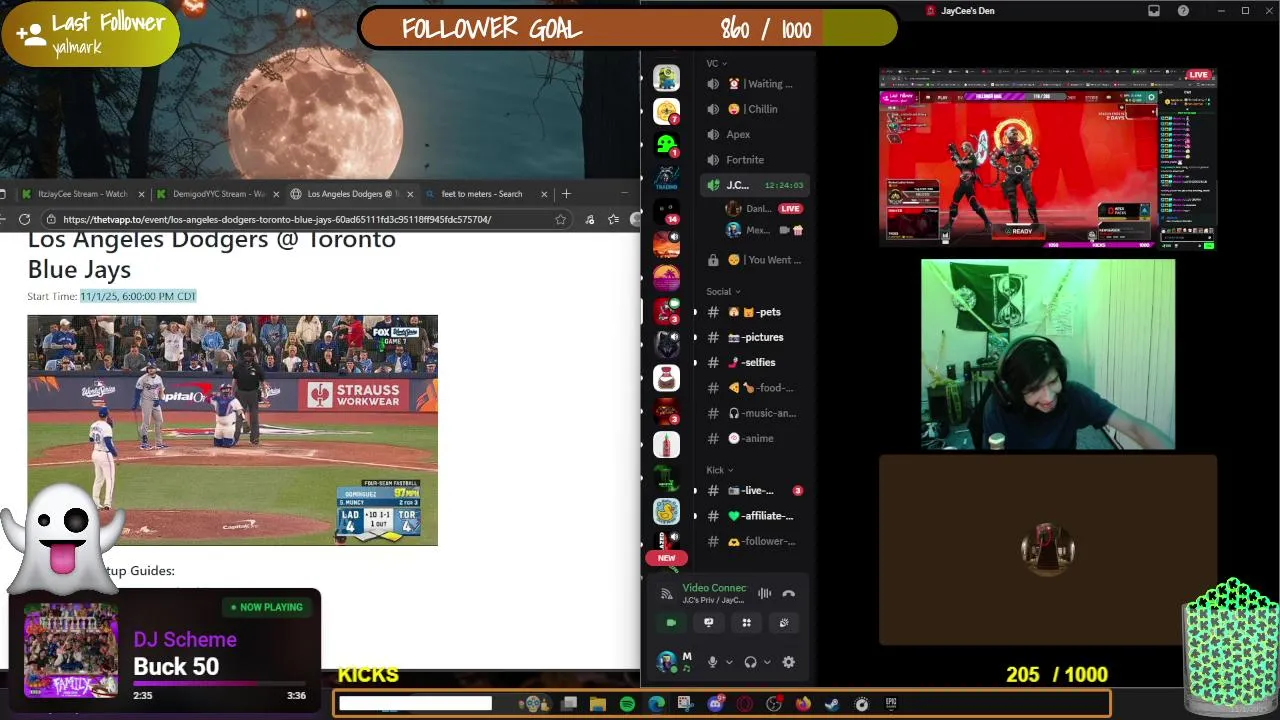Toggle the Discord camera on or off

(671, 623)
